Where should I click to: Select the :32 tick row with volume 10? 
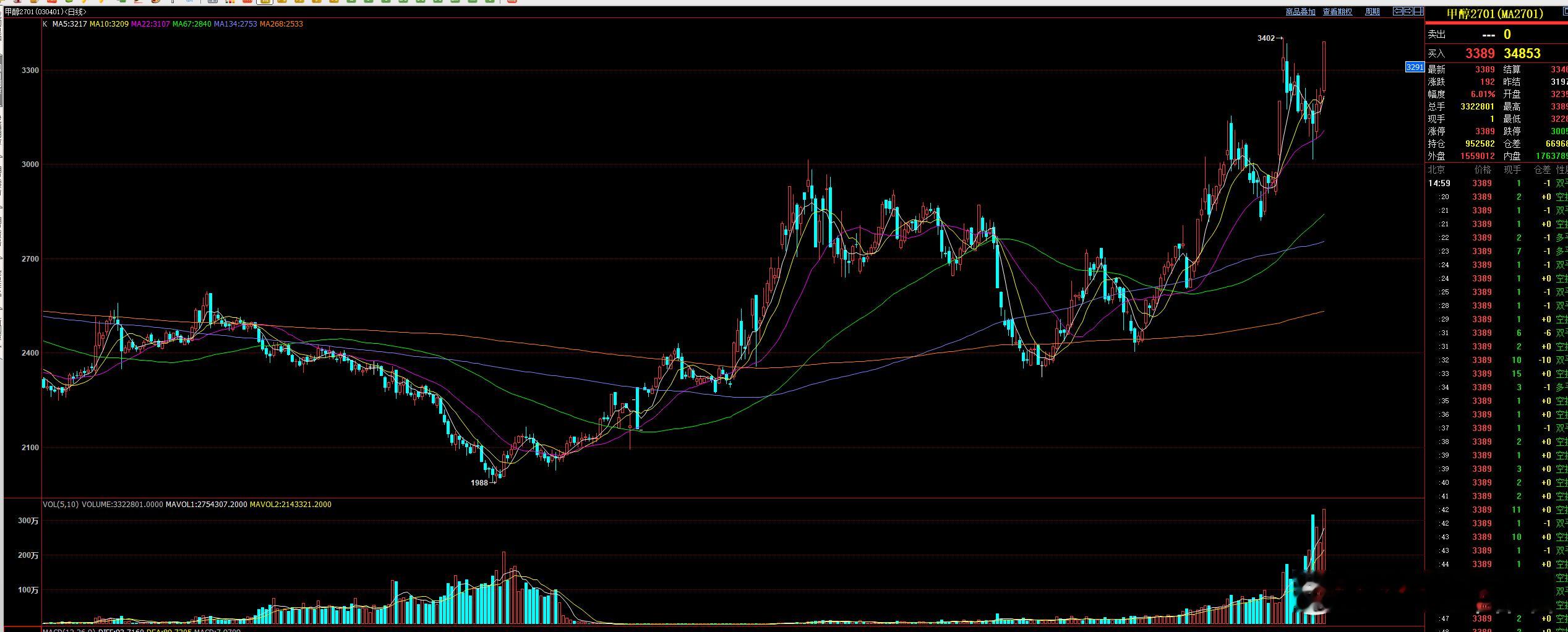coord(1496,361)
